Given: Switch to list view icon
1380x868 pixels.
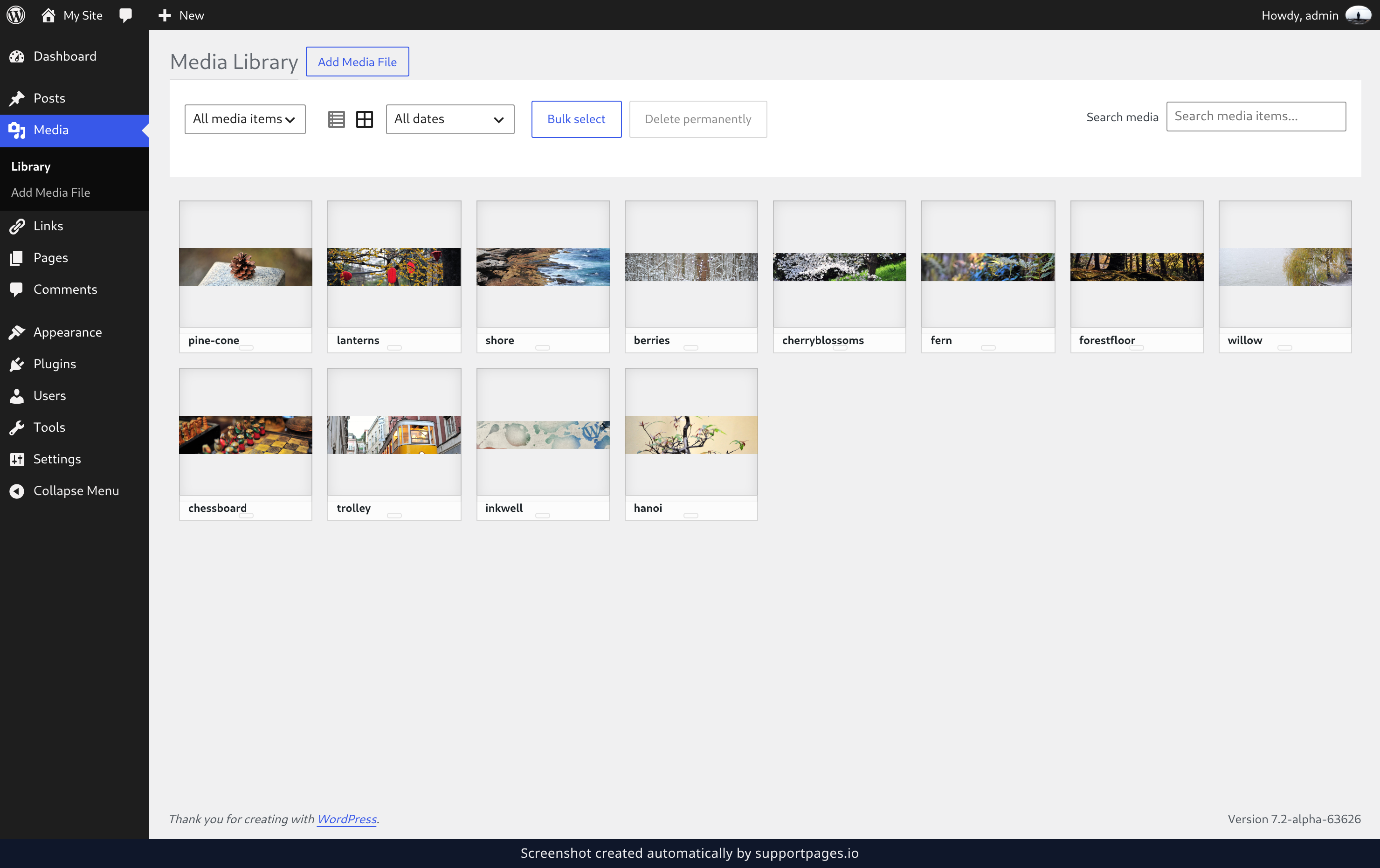Looking at the screenshot, I should pyautogui.click(x=337, y=119).
